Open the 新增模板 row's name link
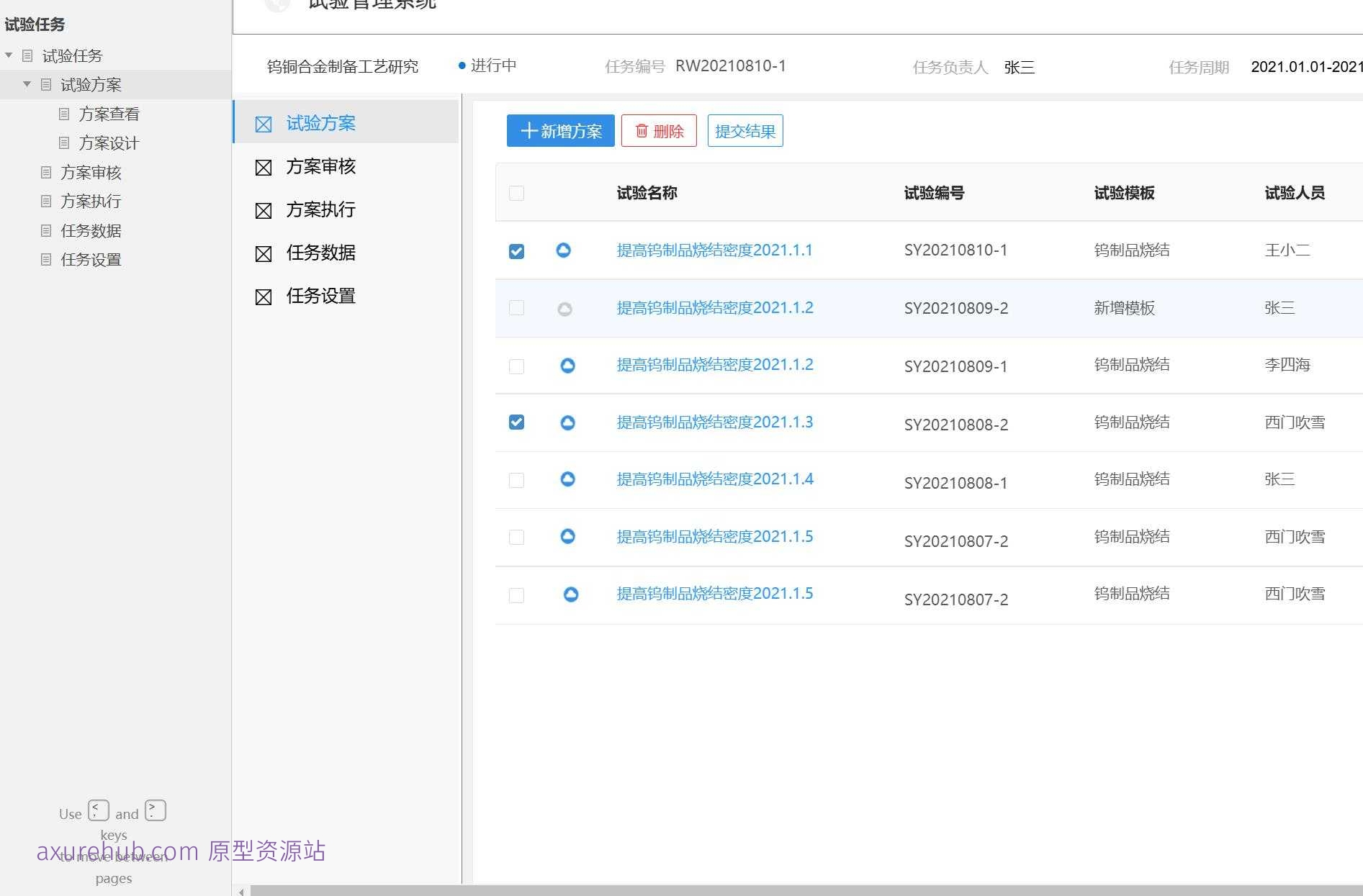 click(715, 307)
